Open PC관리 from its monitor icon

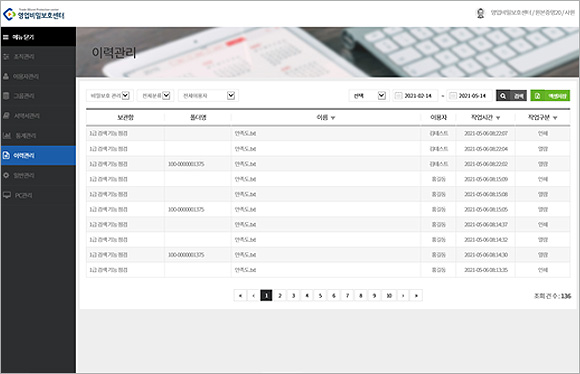[x=7, y=195]
